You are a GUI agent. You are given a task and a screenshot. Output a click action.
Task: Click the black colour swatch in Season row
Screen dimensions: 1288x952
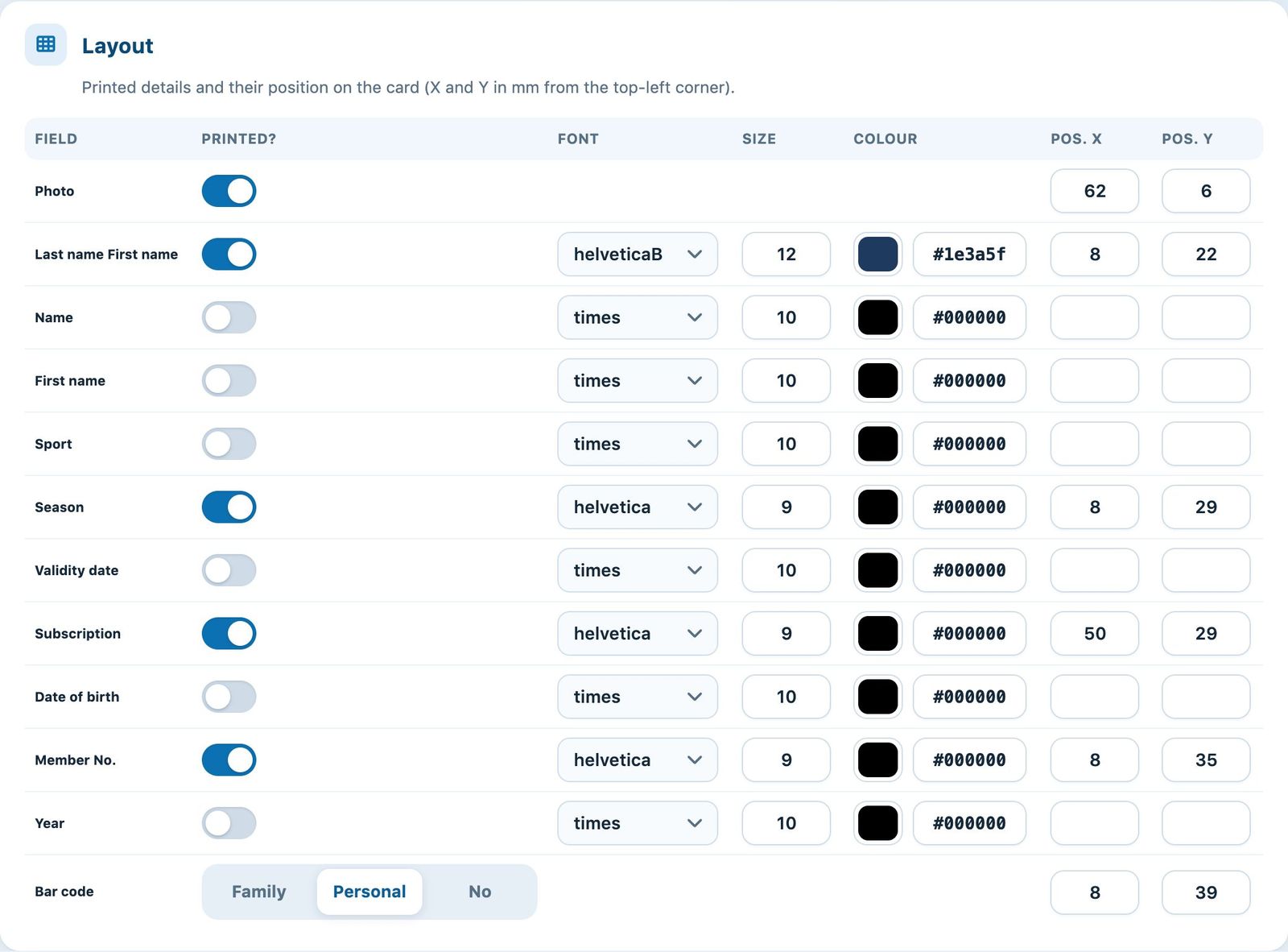(x=878, y=507)
